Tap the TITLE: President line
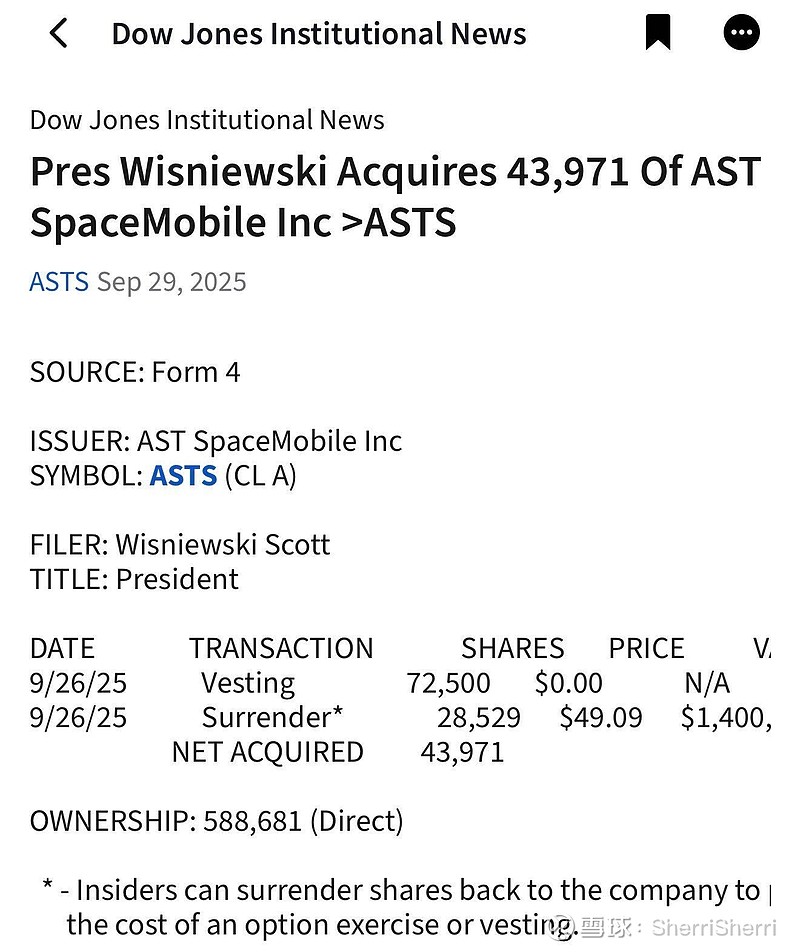Screen dimensions: 800x952 coord(134,579)
